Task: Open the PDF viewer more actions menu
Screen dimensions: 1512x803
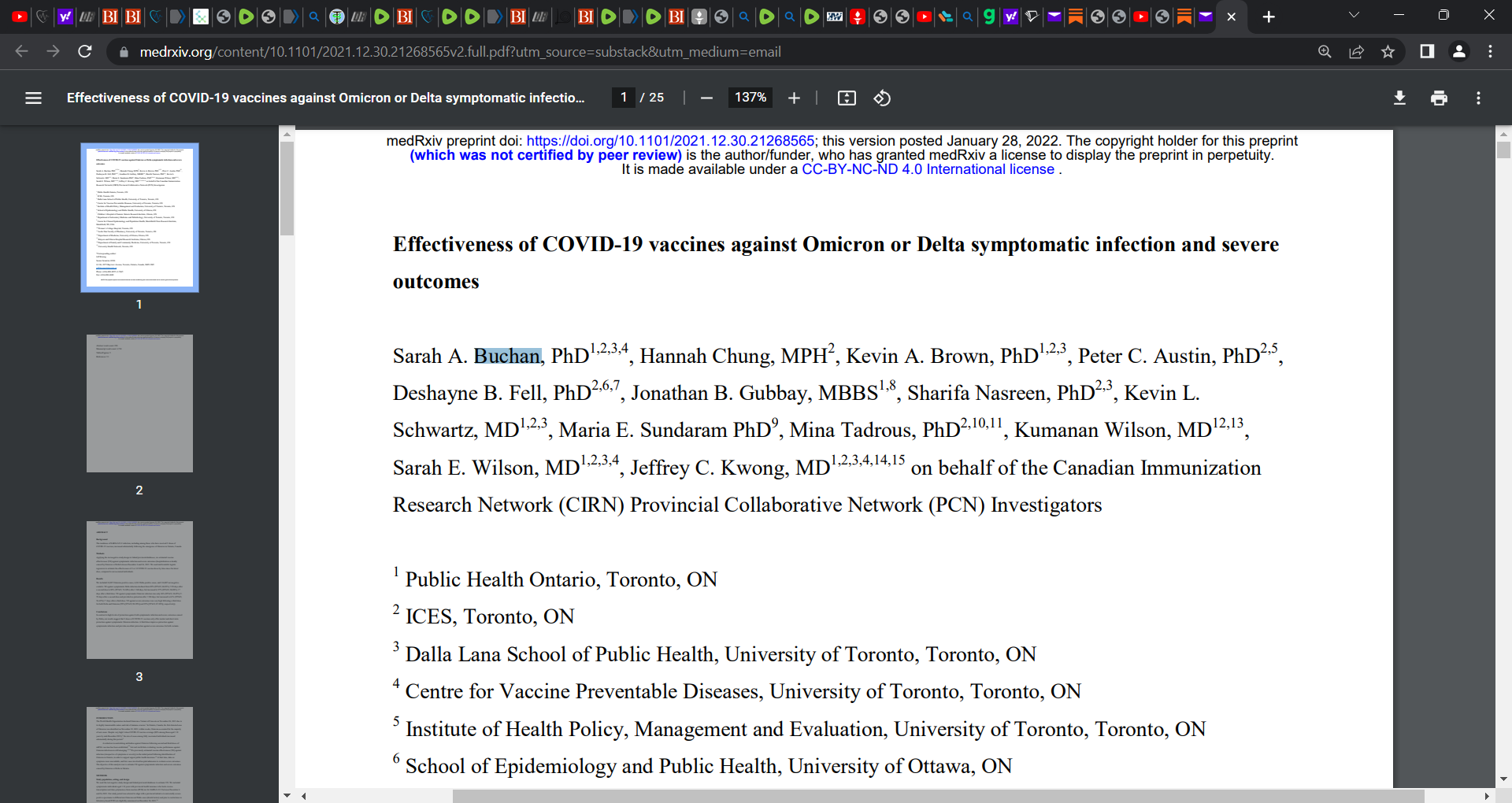Action: (x=1478, y=98)
